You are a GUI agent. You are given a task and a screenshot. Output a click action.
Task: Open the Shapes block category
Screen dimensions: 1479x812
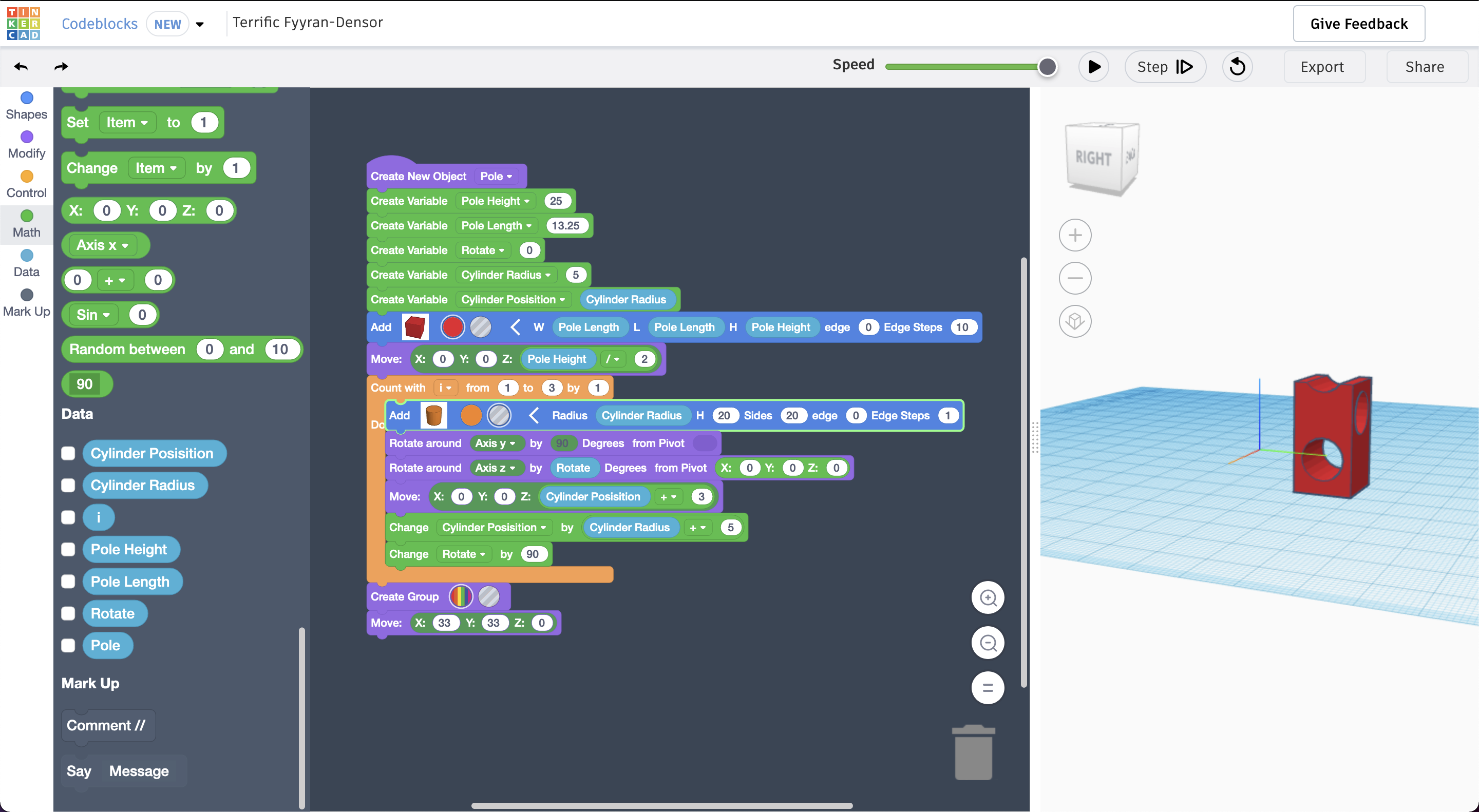[26, 106]
